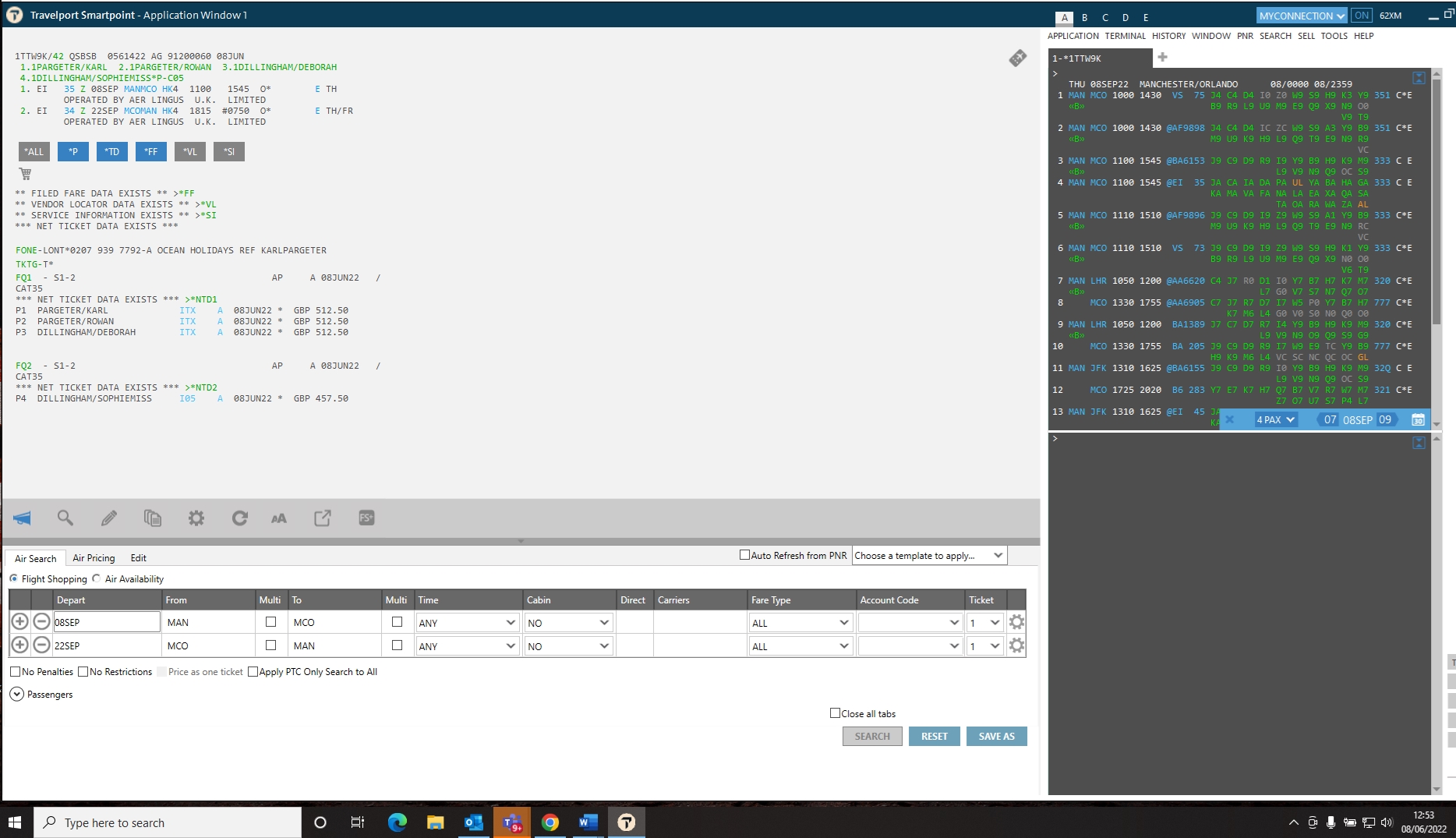Image resolution: width=1456 pixels, height=838 pixels.
Task: Open the template to apply dropdown
Action: 930,556
